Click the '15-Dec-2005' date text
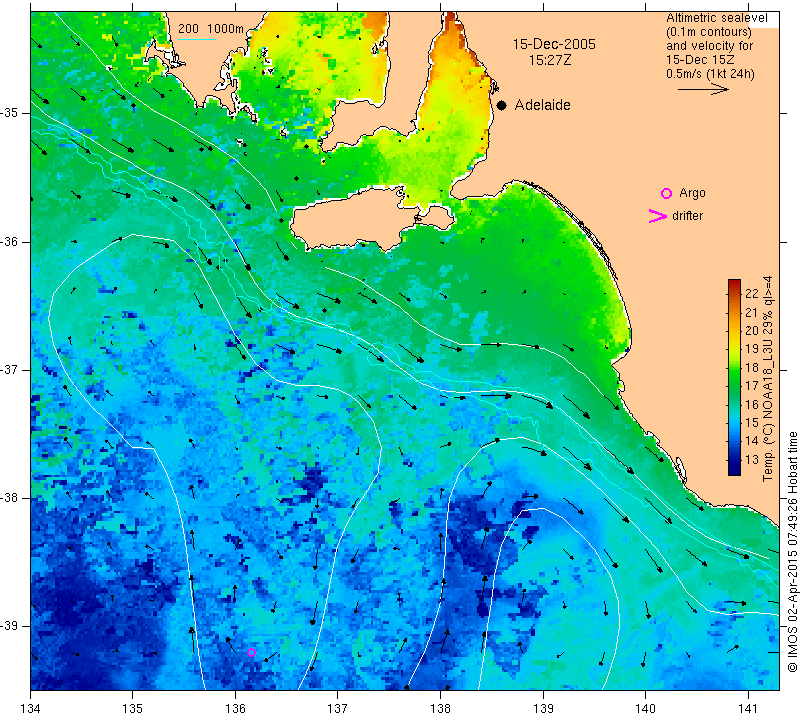The width and height of the screenshot is (800, 720). click(554, 44)
